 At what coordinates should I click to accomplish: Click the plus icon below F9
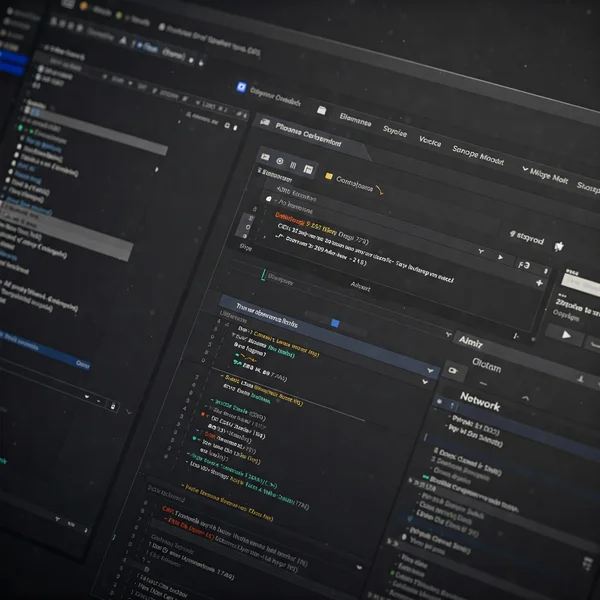tap(539, 283)
